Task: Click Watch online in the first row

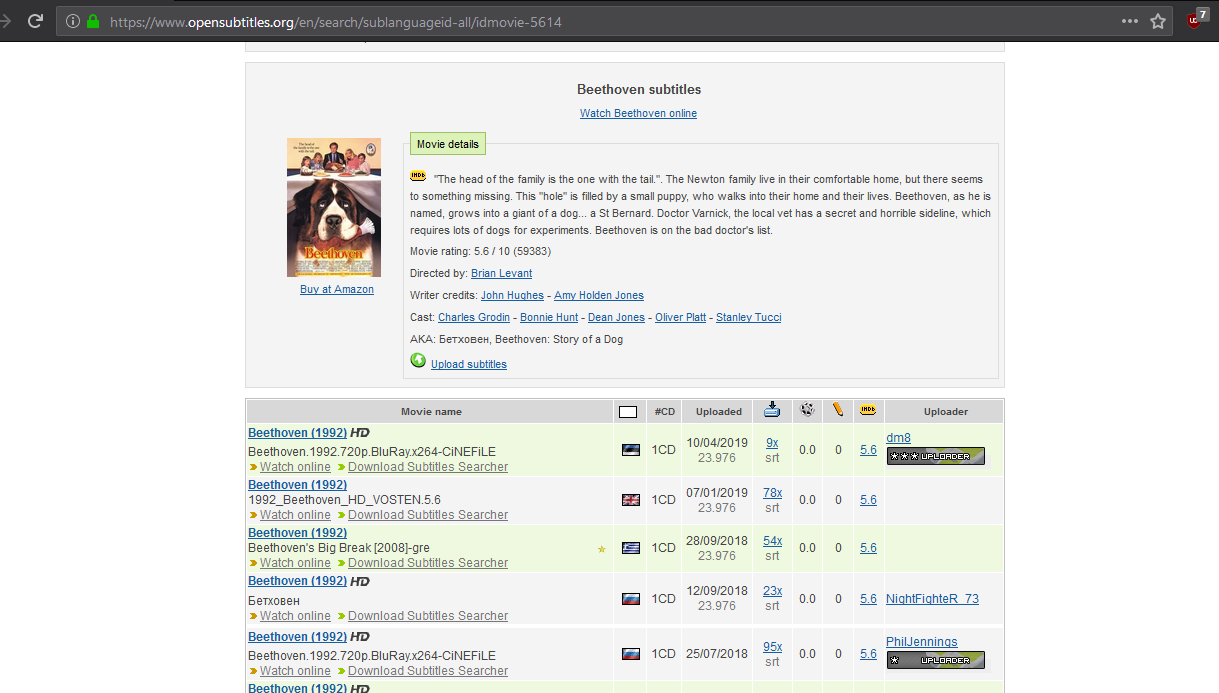Action: pos(295,467)
